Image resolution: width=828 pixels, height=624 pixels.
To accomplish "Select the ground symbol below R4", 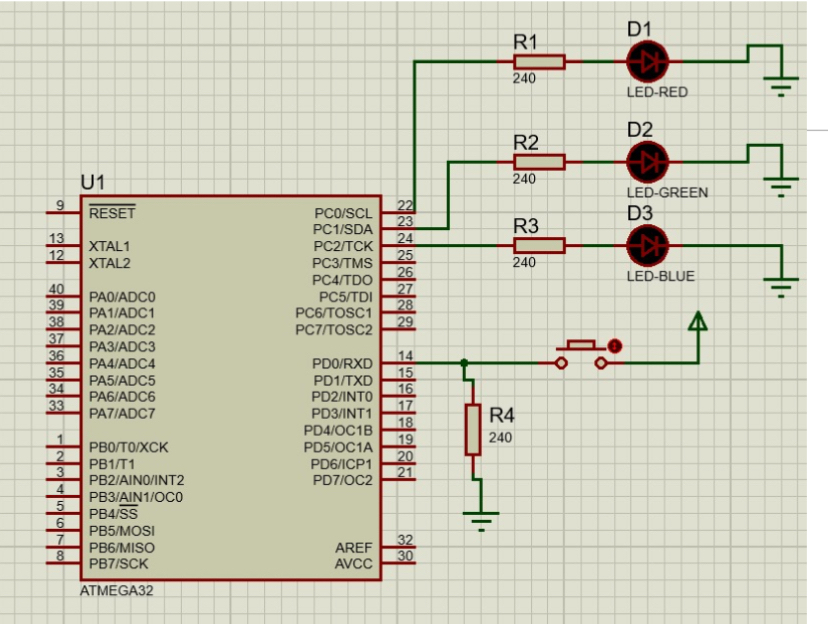I will coord(481,521).
